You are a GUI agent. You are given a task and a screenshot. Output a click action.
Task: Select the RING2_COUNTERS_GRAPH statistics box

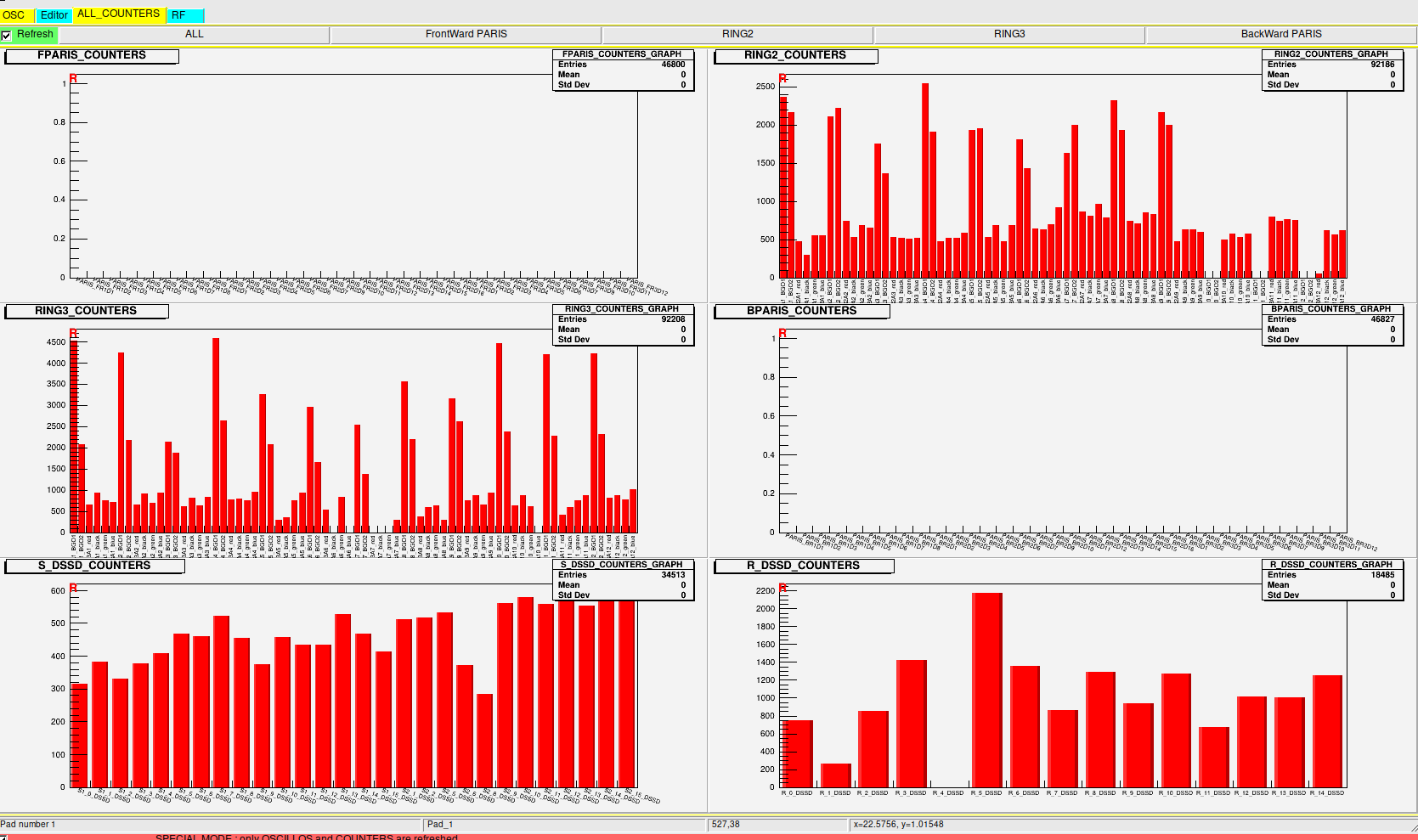[1332, 70]
